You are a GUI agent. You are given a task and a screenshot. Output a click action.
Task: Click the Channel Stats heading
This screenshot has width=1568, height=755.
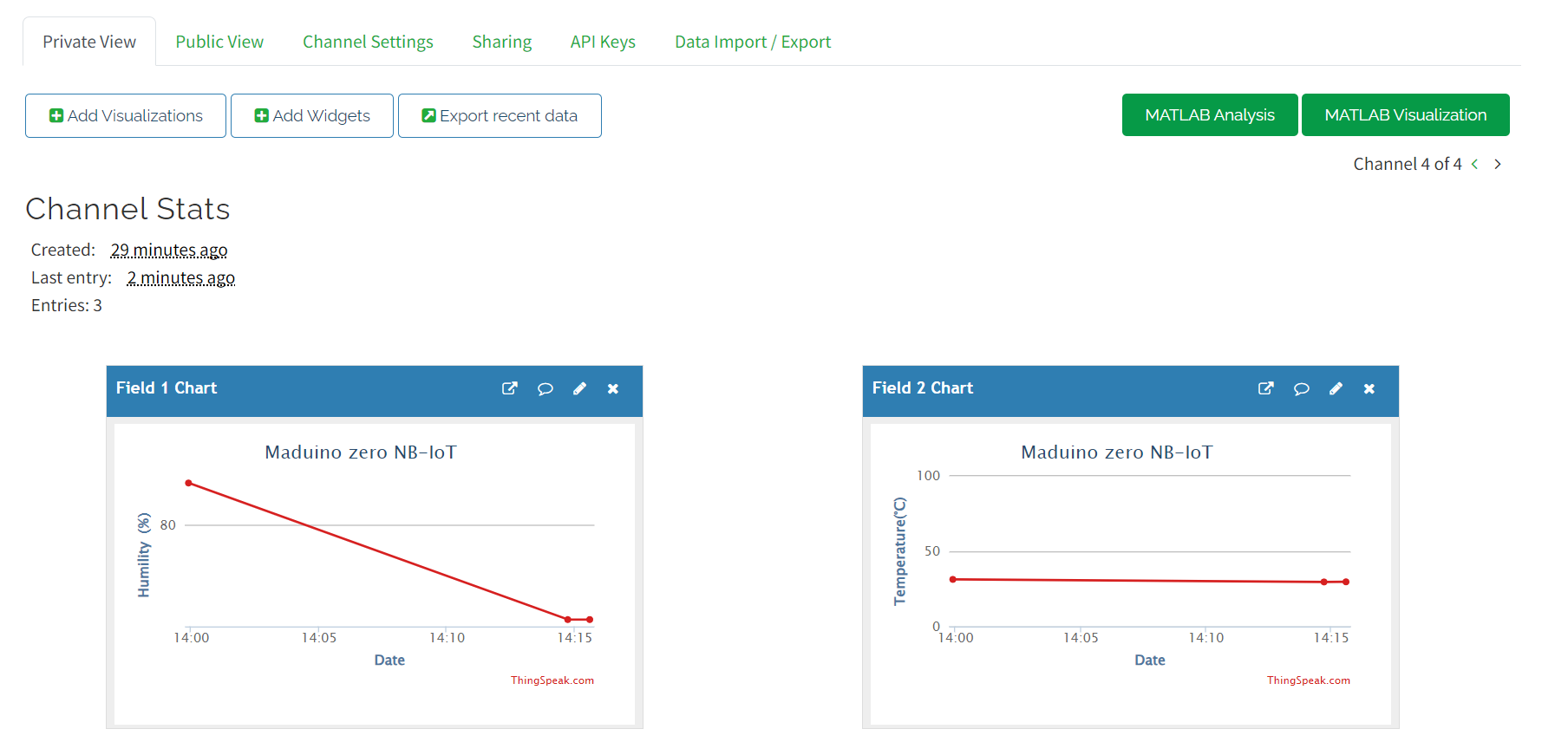(127, 209)
